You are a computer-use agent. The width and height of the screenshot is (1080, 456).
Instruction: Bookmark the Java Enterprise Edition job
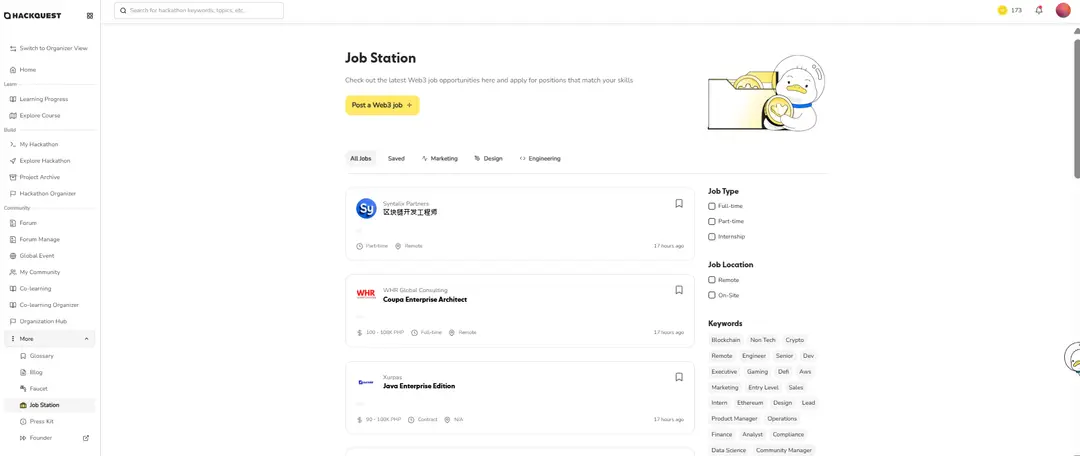click(x=679, y=377)
